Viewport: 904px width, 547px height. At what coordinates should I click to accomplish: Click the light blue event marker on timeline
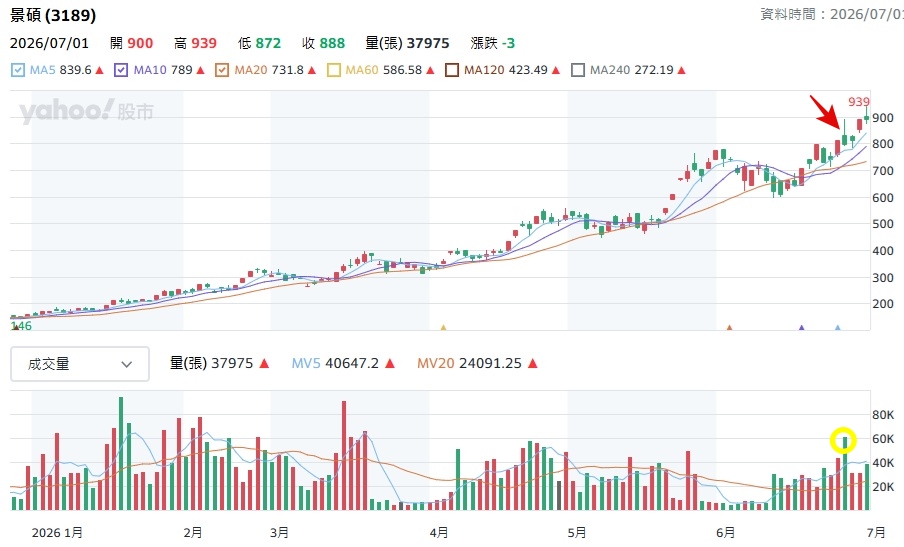pyautogui.click(x=838, y=327)
